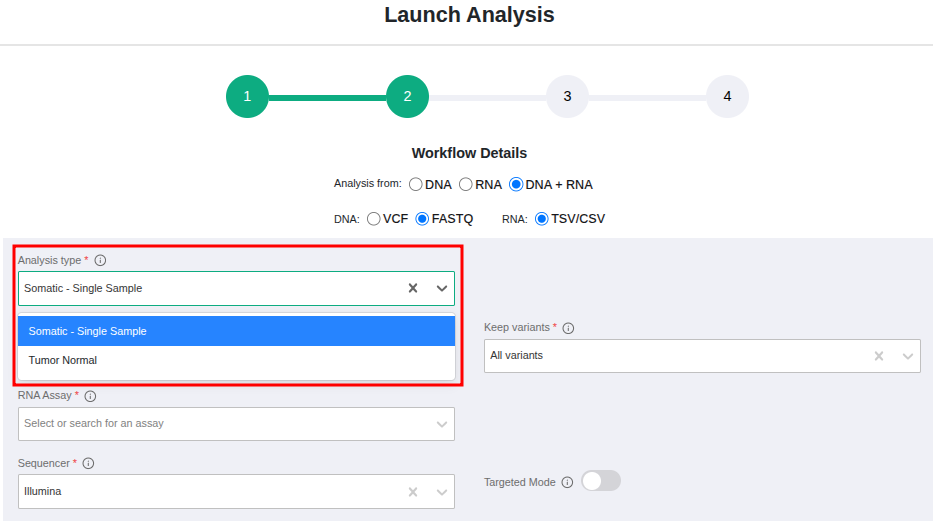This screenshot has height=521, width=933.
Task: Click info icon next to Targeted Mode
Action: [x=567, y=482]
